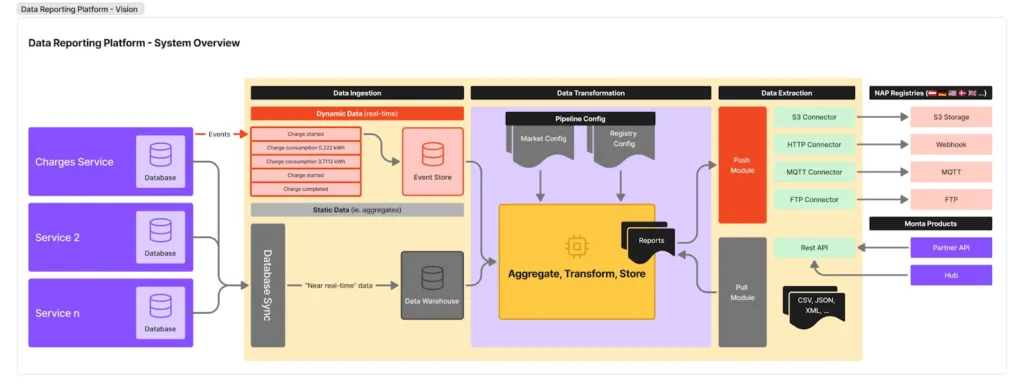Screen dimensions: 1024x392
Task: Select the FTP Connector box
Action: click(x=814, y=199)
